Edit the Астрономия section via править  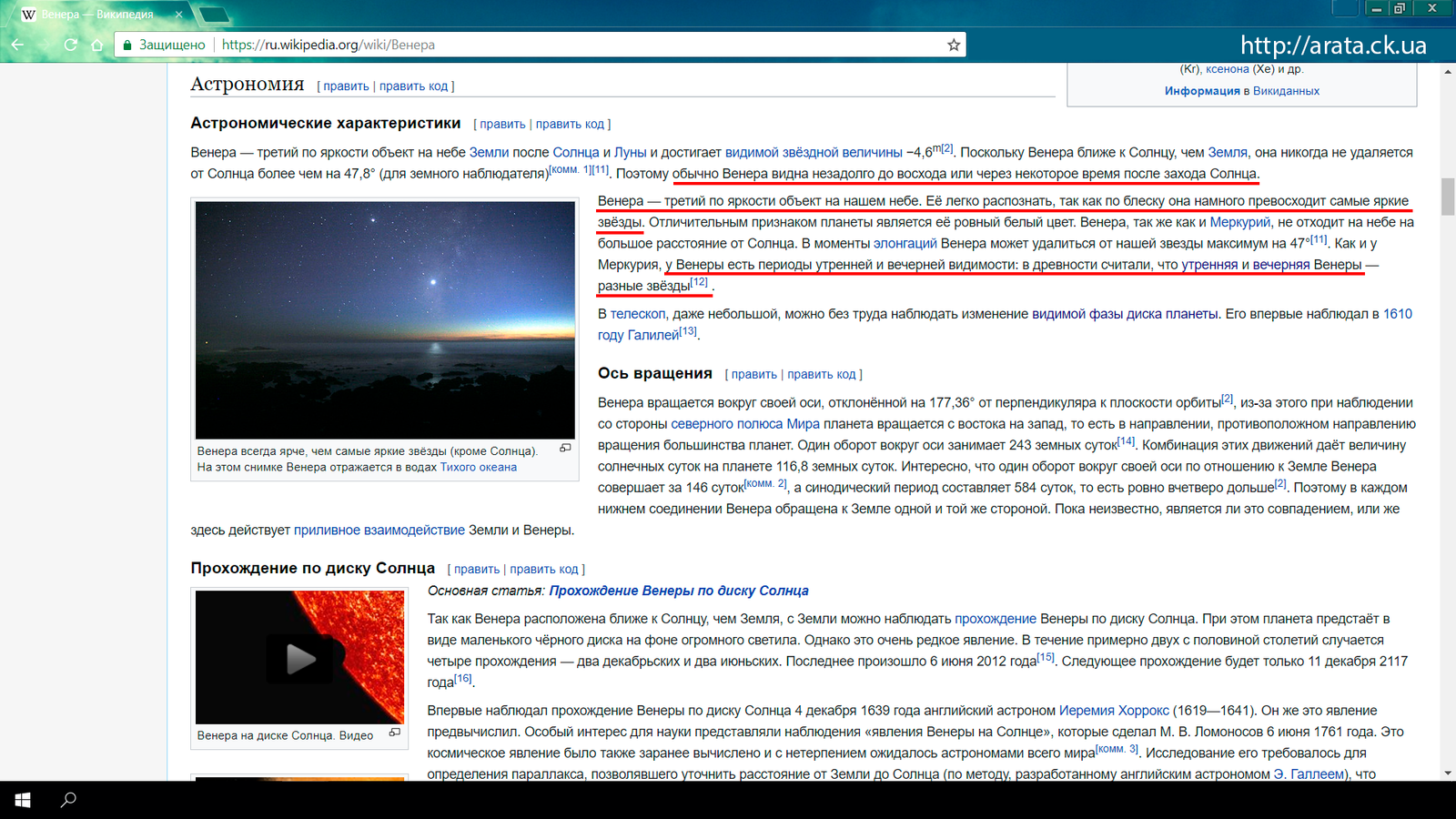pyautogui.click(x=346, y=86)
